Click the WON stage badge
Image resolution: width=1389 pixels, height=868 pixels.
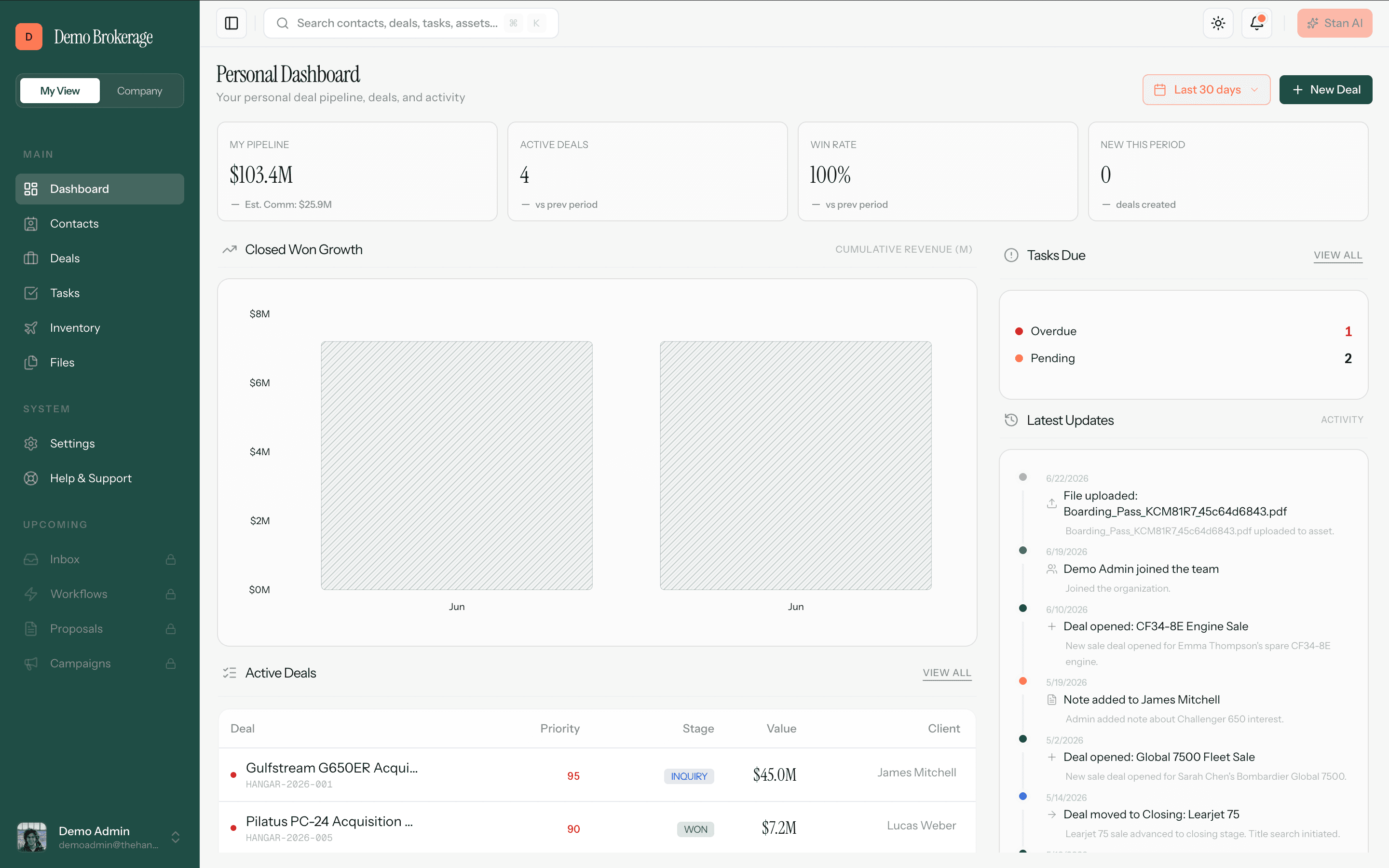click(x=695, y=829)
